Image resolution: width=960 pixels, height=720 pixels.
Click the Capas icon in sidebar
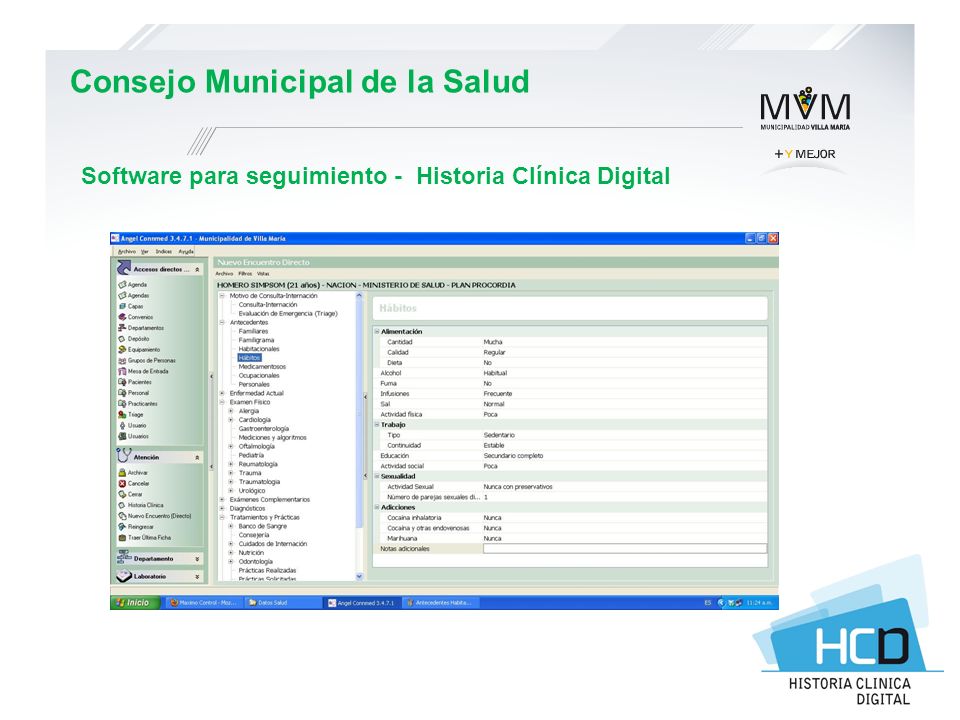click(x=122, y=306)
